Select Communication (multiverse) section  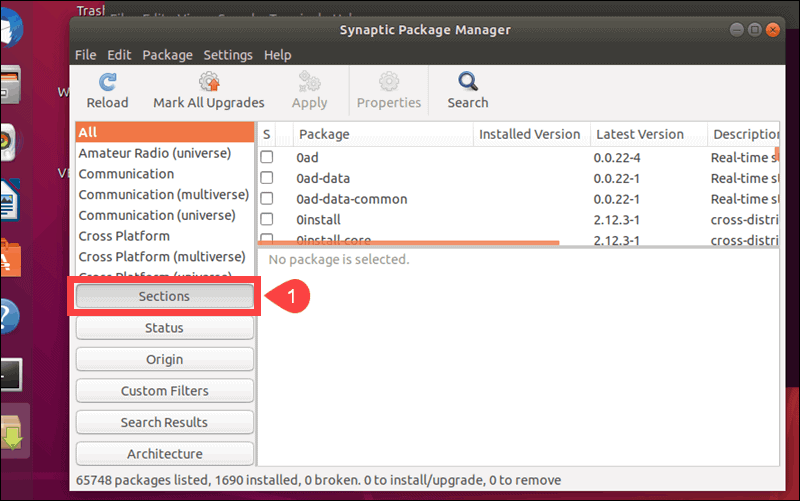(165, 194)
